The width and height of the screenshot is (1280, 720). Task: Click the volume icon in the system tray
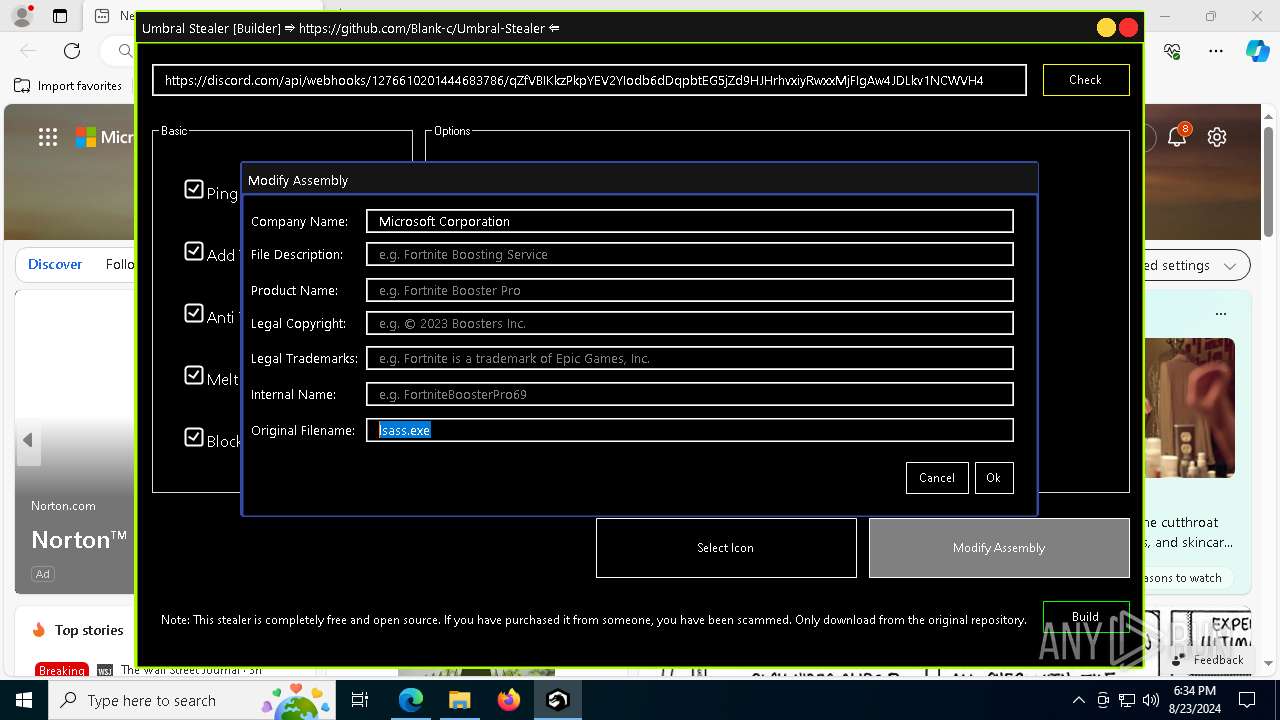1151,700
